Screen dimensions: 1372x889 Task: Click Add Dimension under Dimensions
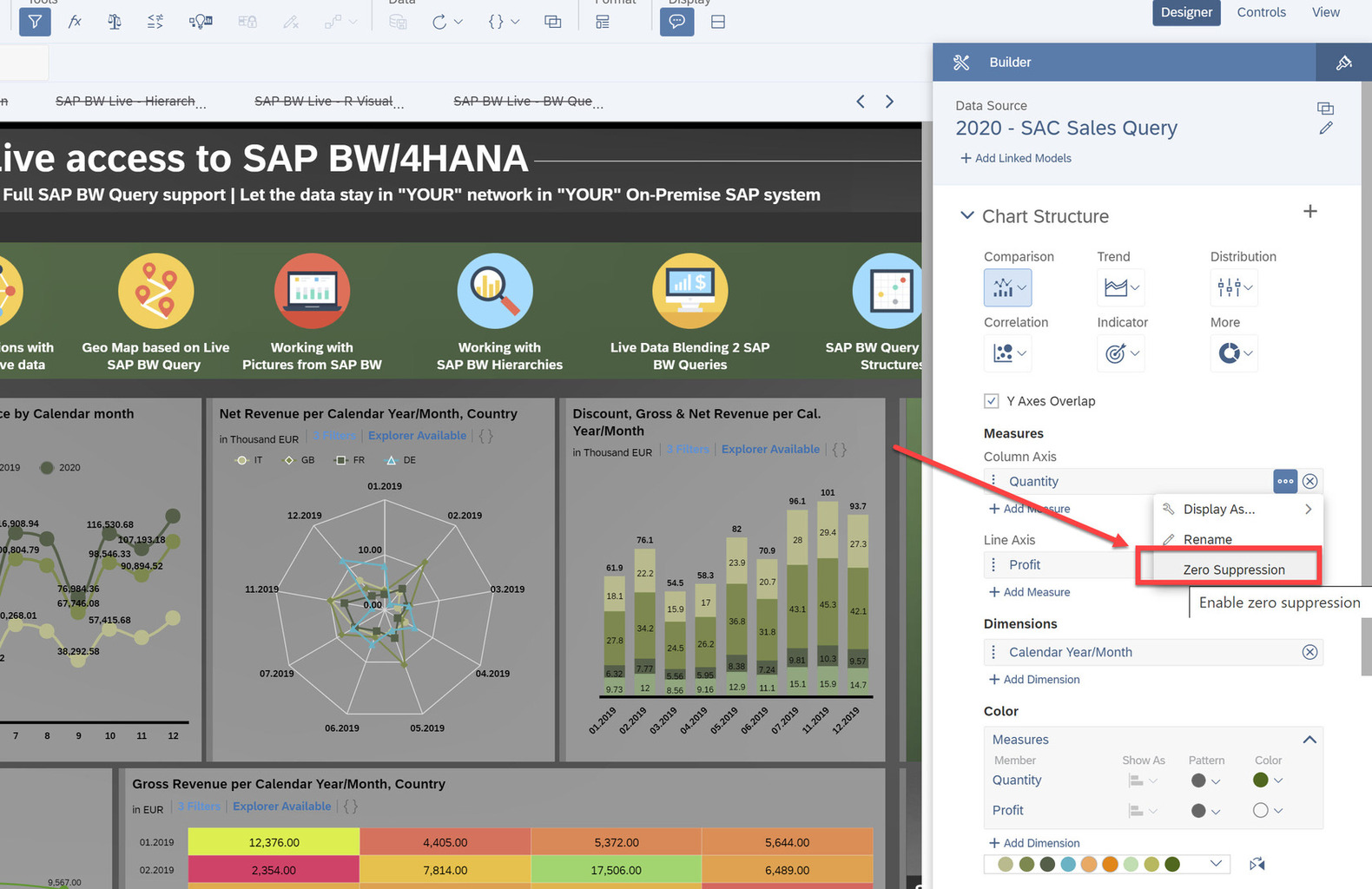pyautogui.click(x=1034, y=680)
